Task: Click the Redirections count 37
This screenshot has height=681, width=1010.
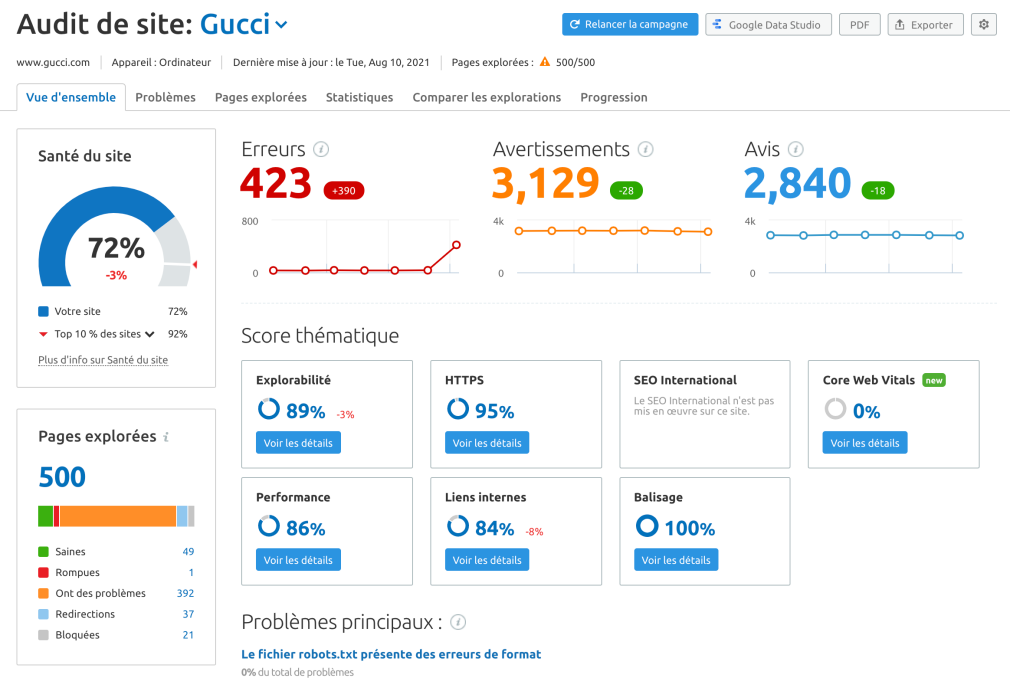Action: pos(188,614)
